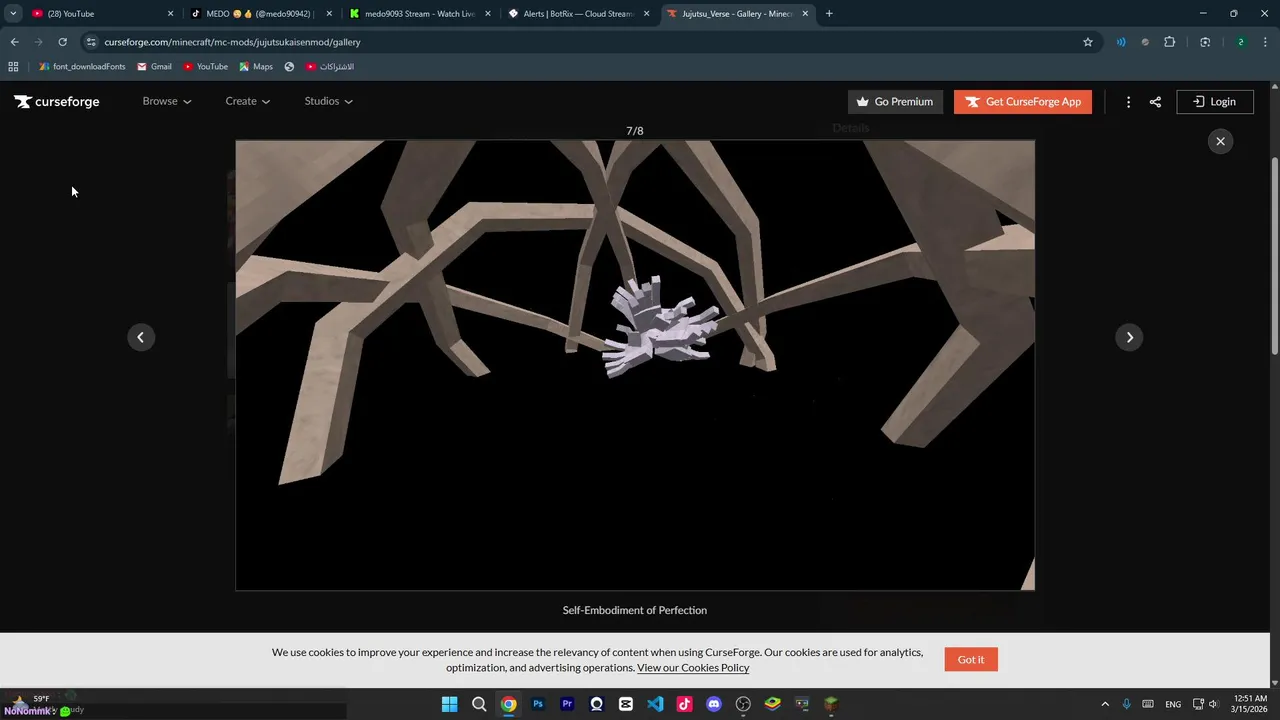Click the Self-Embodiment of Perfection caption
Screen dimensions: 1280x720
pos(635,610)
